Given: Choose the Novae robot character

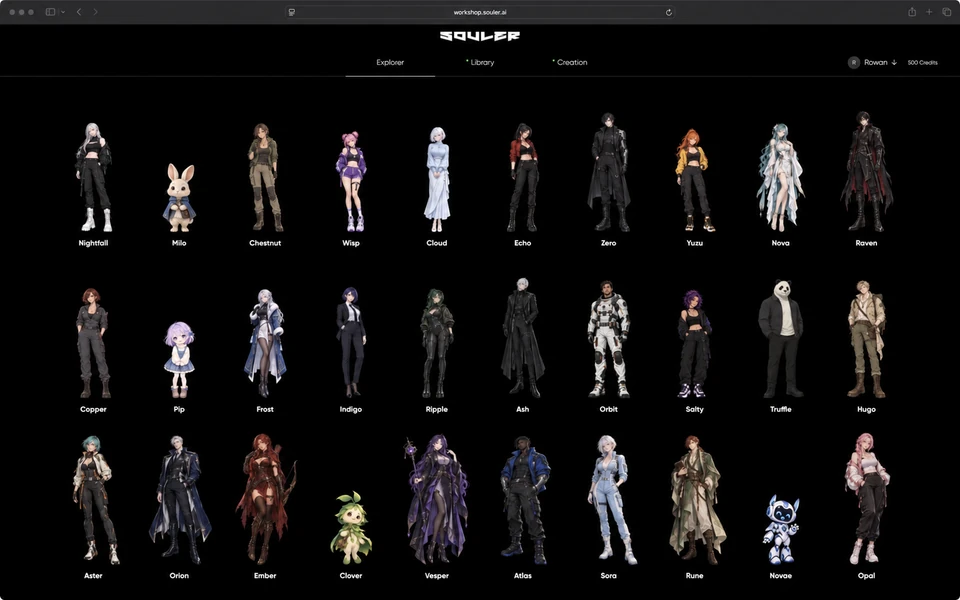Looking at the screenshot, I should 780,530.
